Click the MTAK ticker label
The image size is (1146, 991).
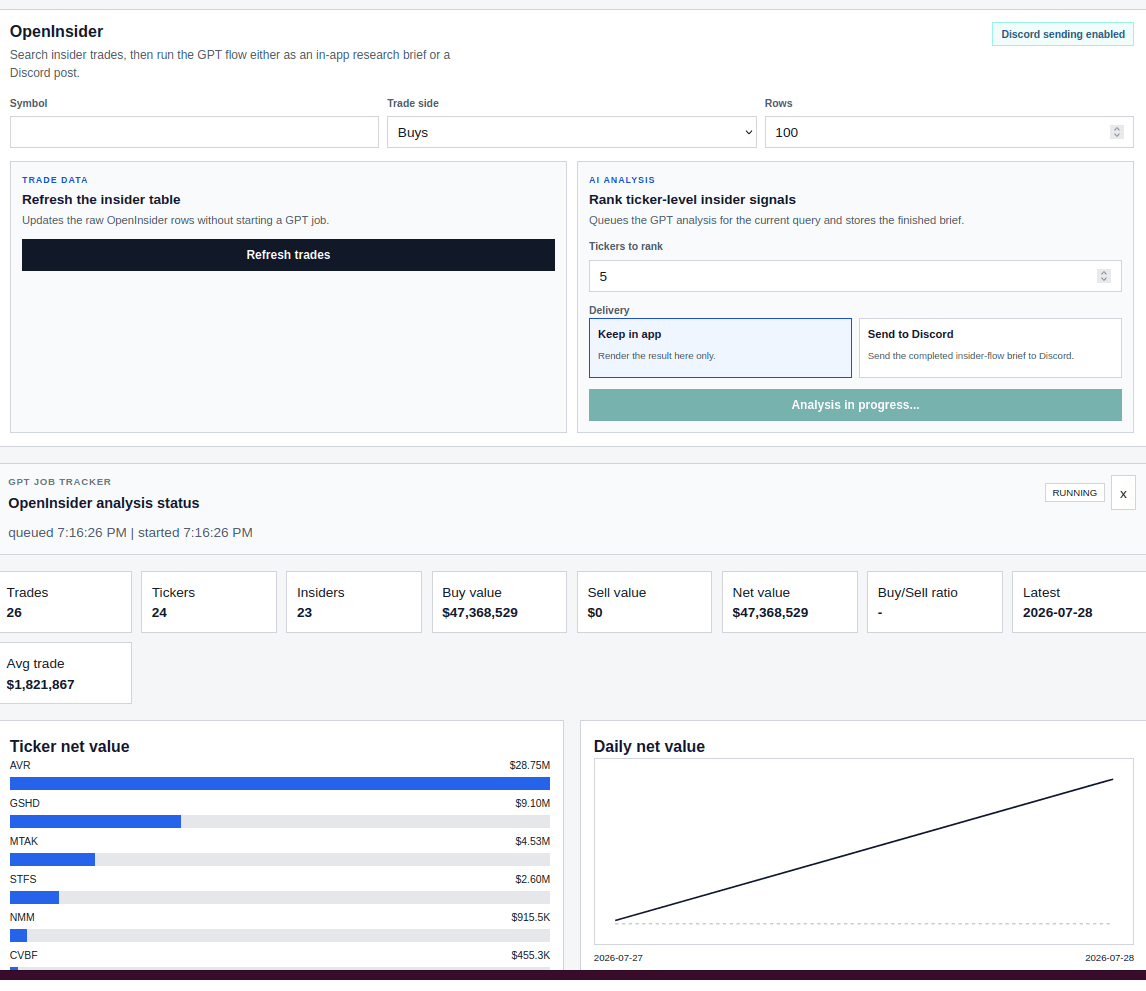[x=23, y=841]
